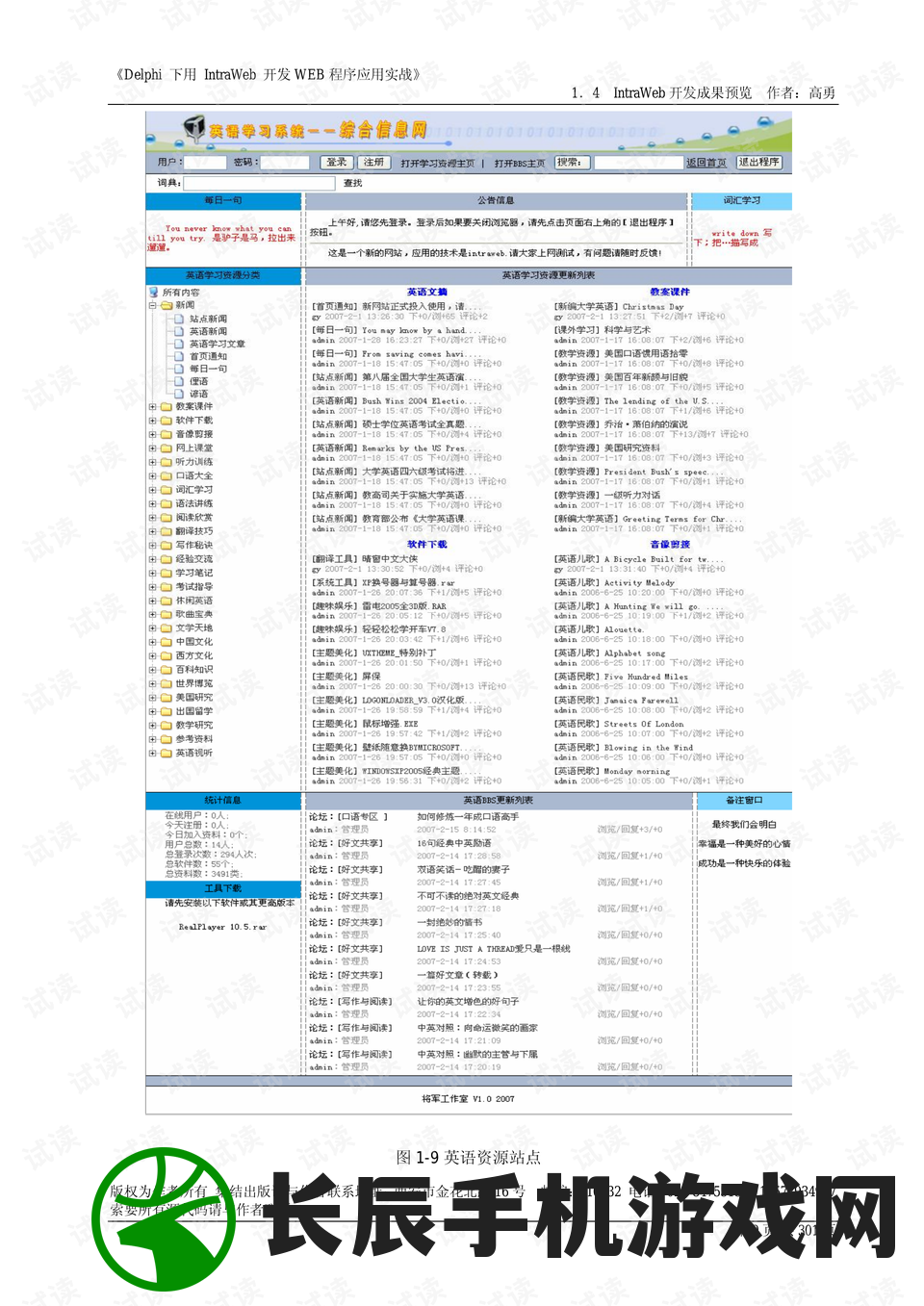Expand the 阅读欣赏 tree node
924x1306 pixels.
(x=152, y=517)
